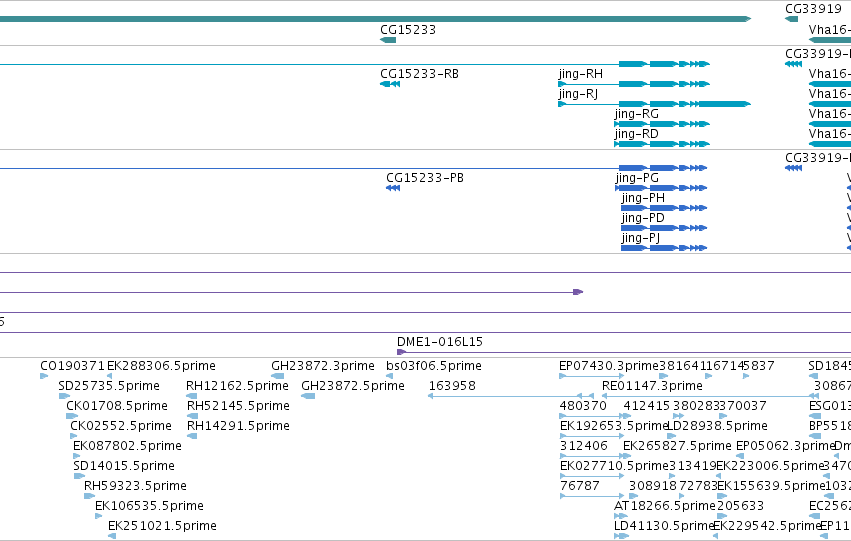The width and height of the screenshot is (851, 541).
Task: Click the jing-RD transcript label
Action: pos(636,134)
